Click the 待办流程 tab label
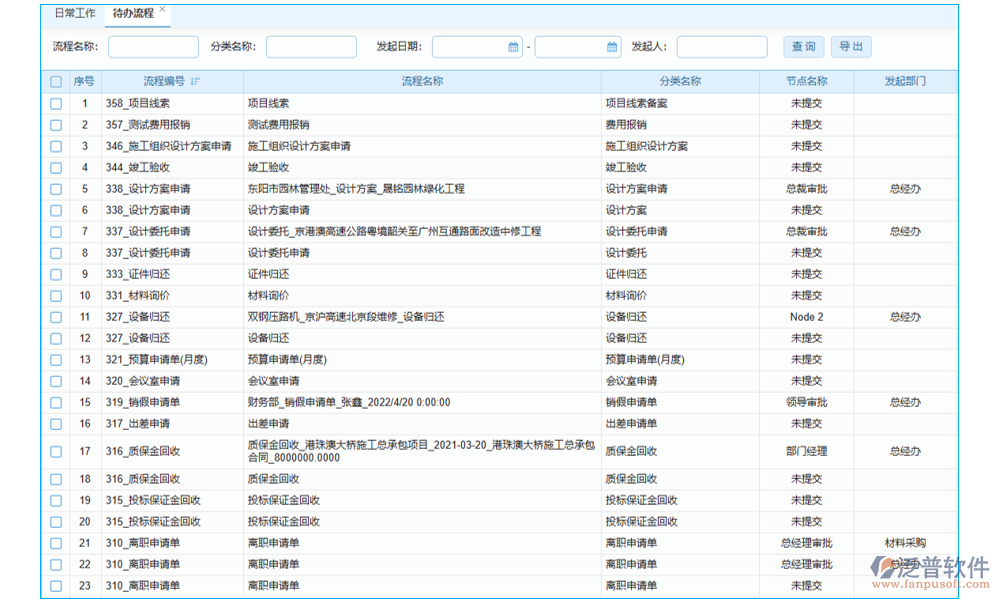This screenshot has width=1000, height=600. (x=132, y=14)
